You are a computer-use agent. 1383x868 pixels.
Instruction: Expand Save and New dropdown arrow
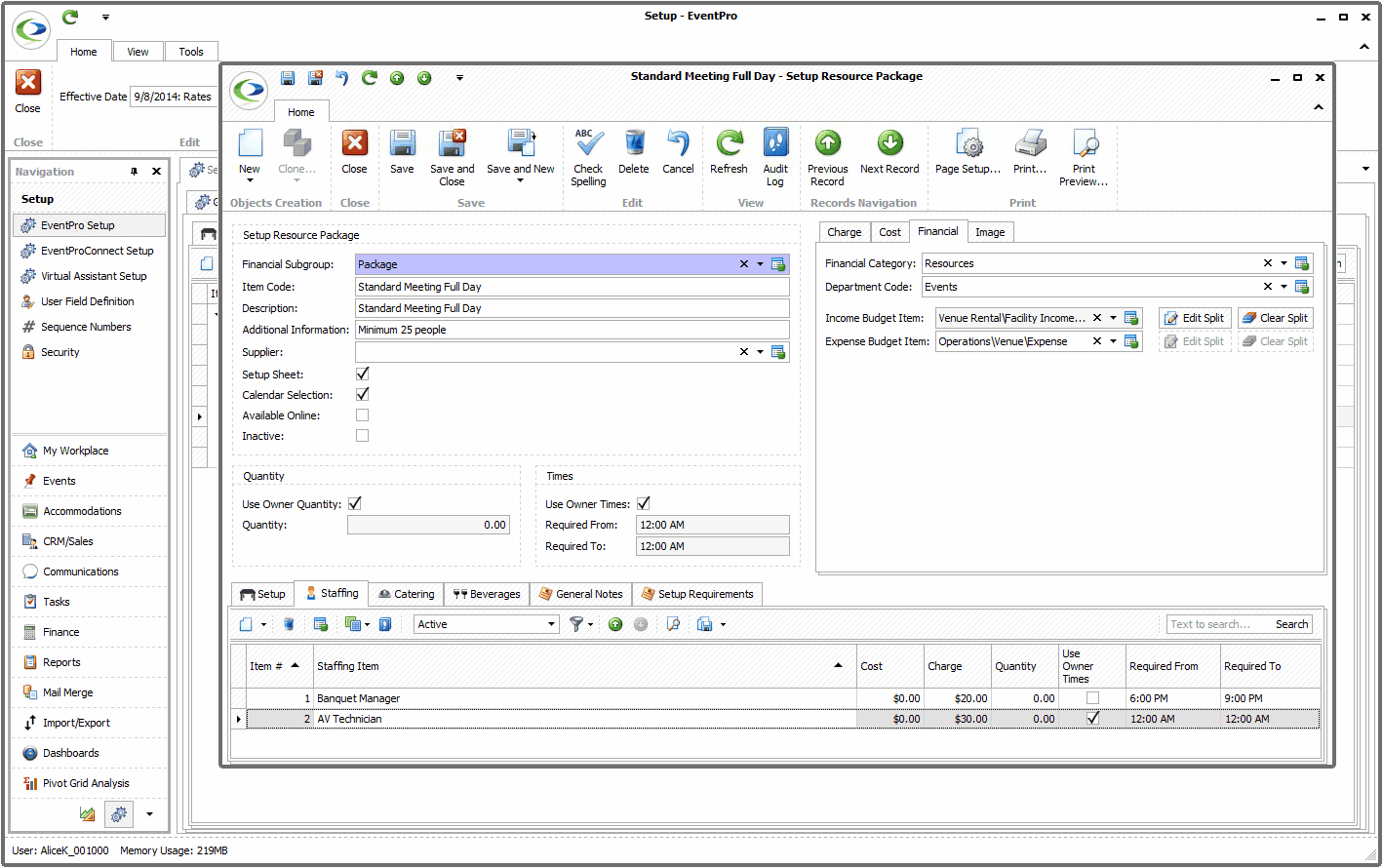click(521, 180)
